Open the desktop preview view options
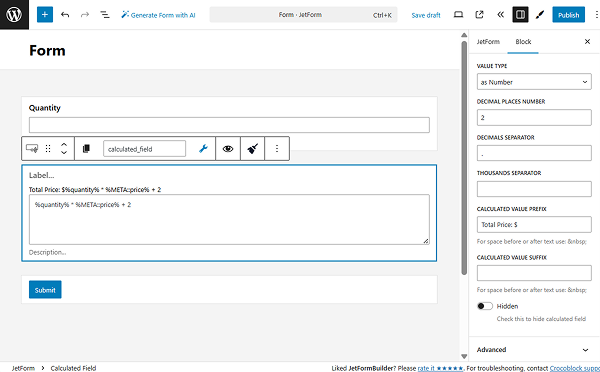Viewport: 600px width, 372px height. [x=458, y=15]
